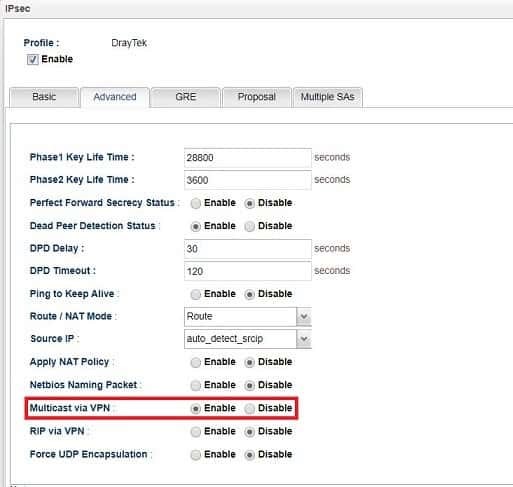Enable Force UDP Encapsulation

196,455
